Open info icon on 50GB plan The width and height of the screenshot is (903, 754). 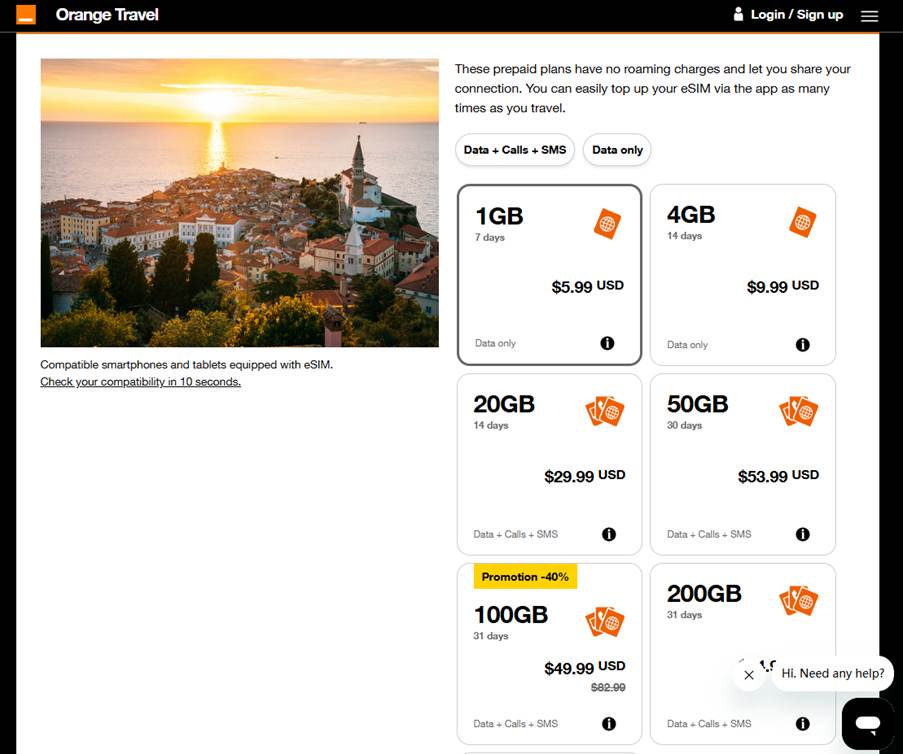click(802, 534)
